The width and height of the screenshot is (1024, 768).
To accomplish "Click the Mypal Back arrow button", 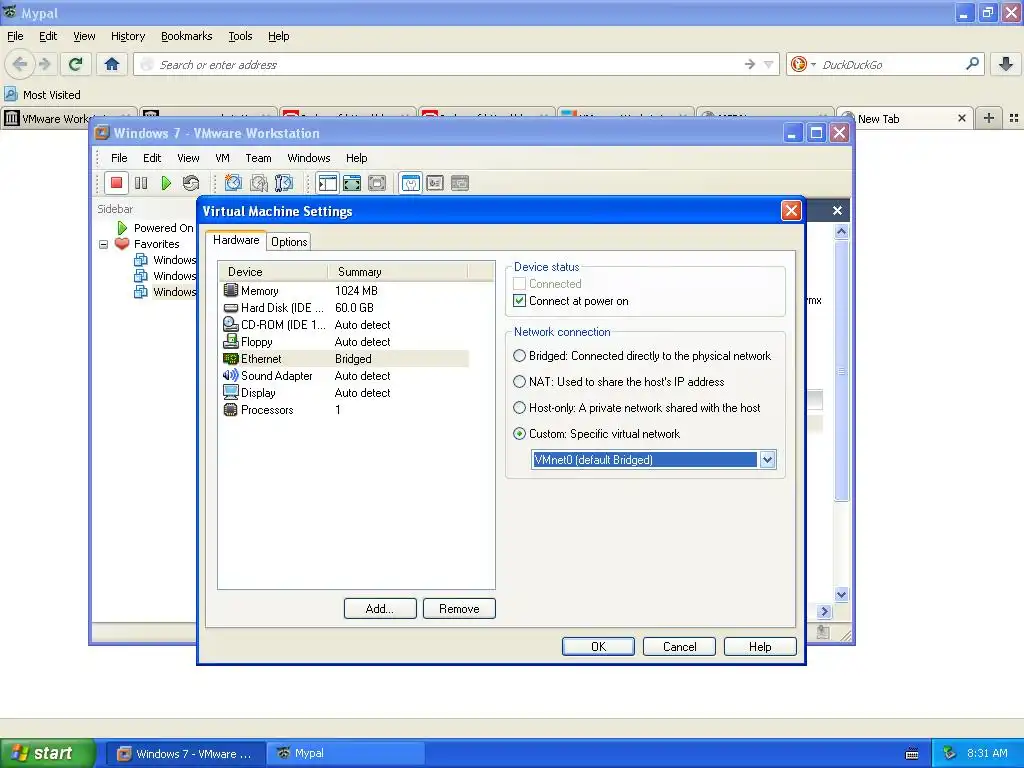I will pyautogui.click(x=20, y=64).
